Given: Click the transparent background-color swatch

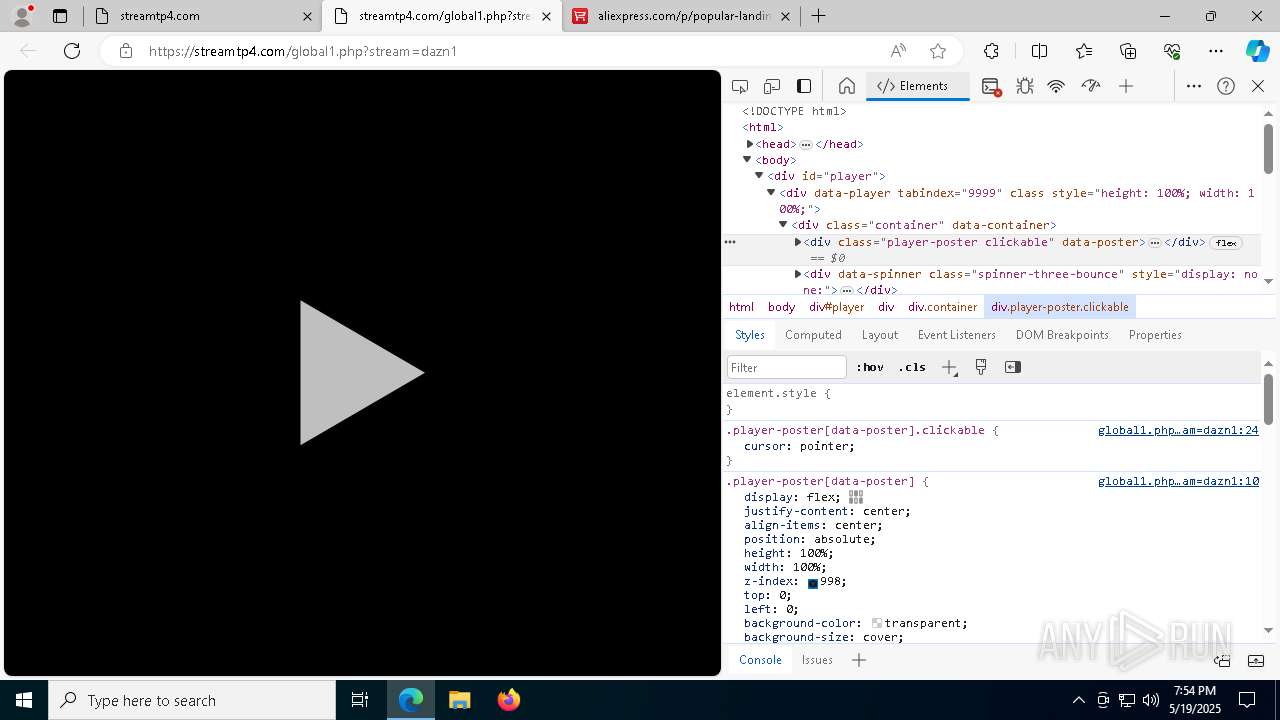Looking at the screenshot, I should click(x=877, y=623).
